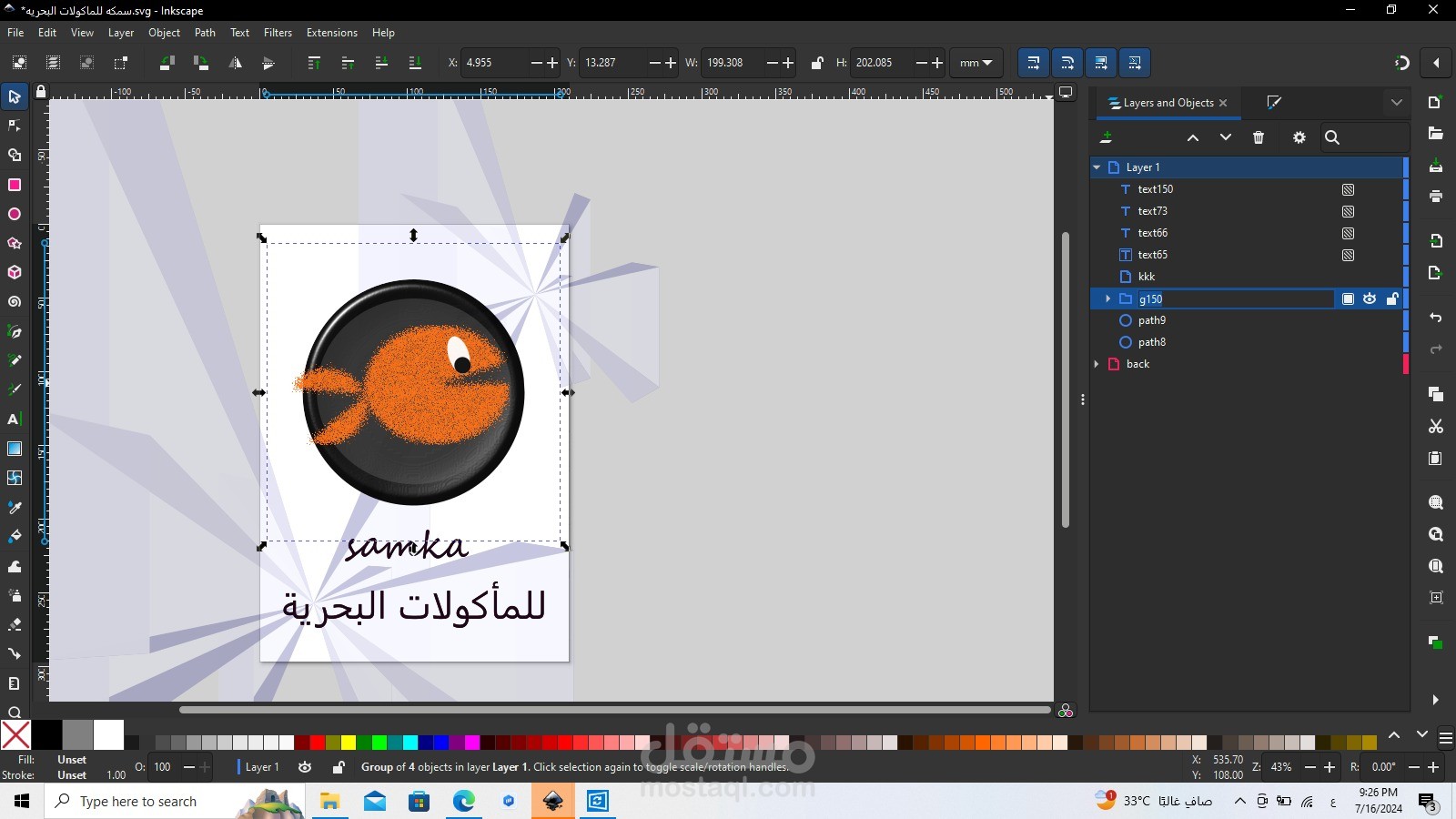Viewport: 1456px width, 819px height.
Task: Select the Star tool
Action: click(x=15, y=243)
